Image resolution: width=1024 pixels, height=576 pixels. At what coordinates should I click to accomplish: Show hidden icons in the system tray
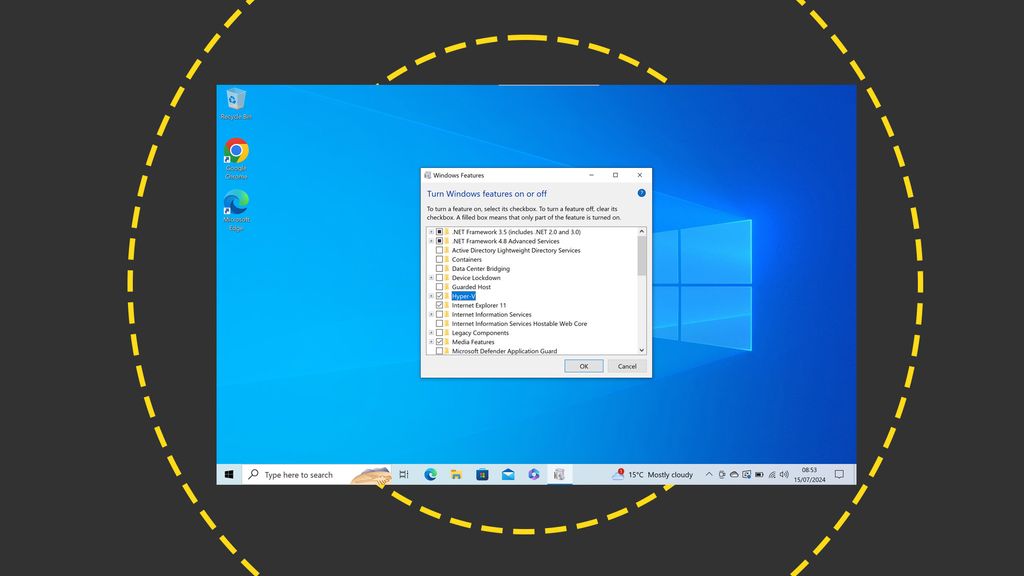pyautogui.click(x=708, y=474)
